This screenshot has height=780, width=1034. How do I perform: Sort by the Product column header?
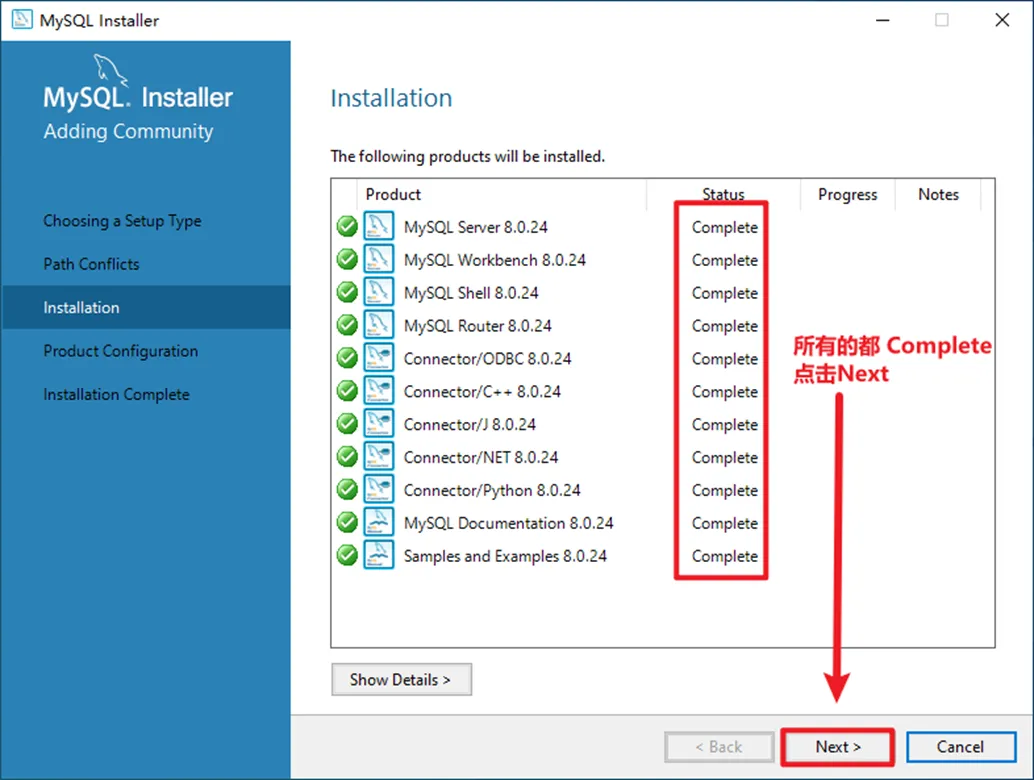(393, 195)
